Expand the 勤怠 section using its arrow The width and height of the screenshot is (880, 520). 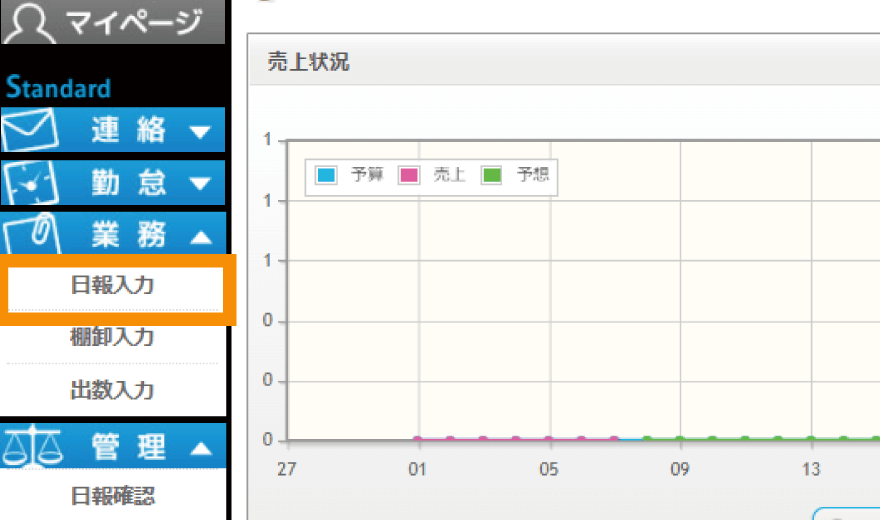pos(200,183)
